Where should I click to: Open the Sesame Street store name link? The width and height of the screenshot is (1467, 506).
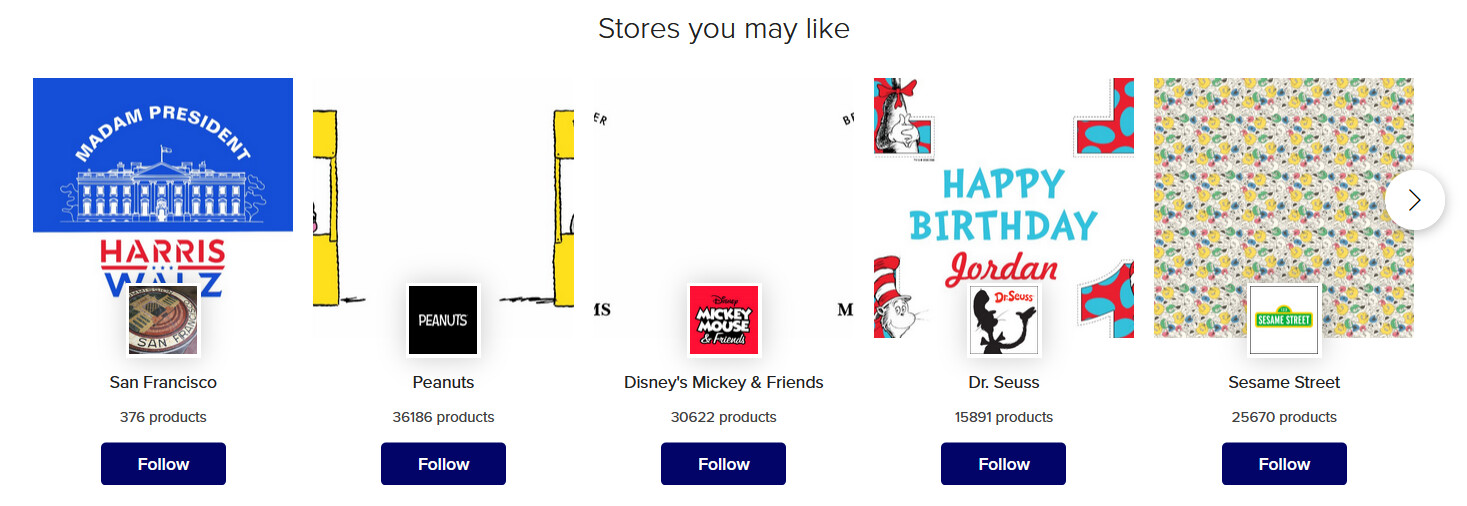tap(1284, 382)
